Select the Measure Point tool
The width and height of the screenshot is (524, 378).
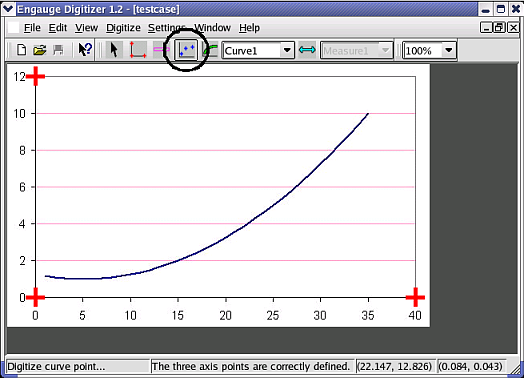pyautogui.click(x=307, y=50)
